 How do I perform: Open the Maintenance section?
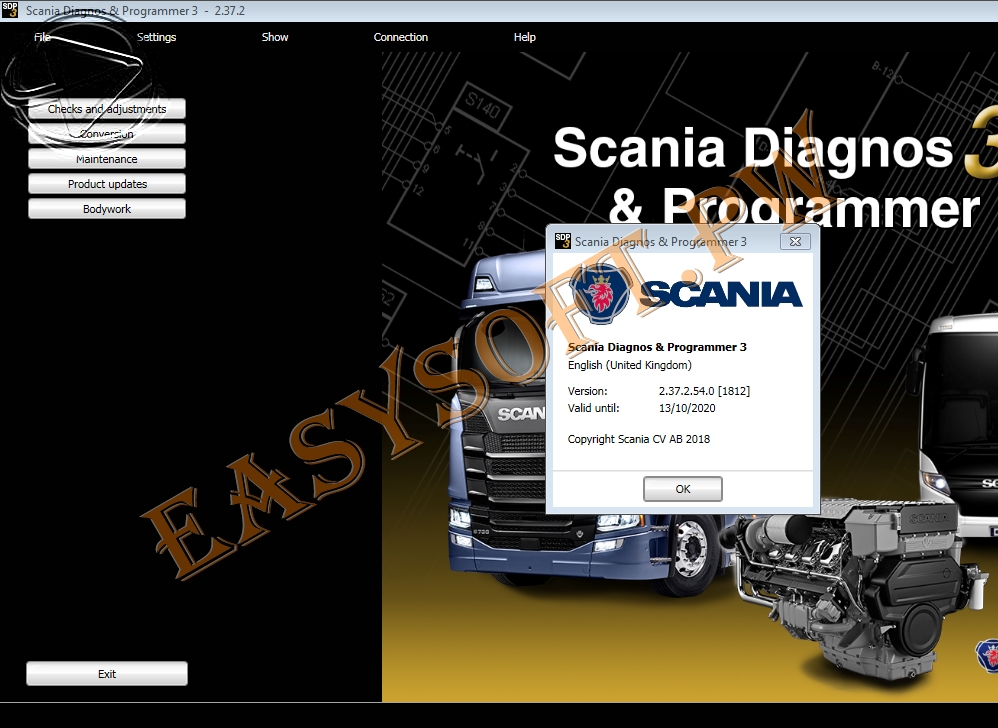[x=107, y=158]
